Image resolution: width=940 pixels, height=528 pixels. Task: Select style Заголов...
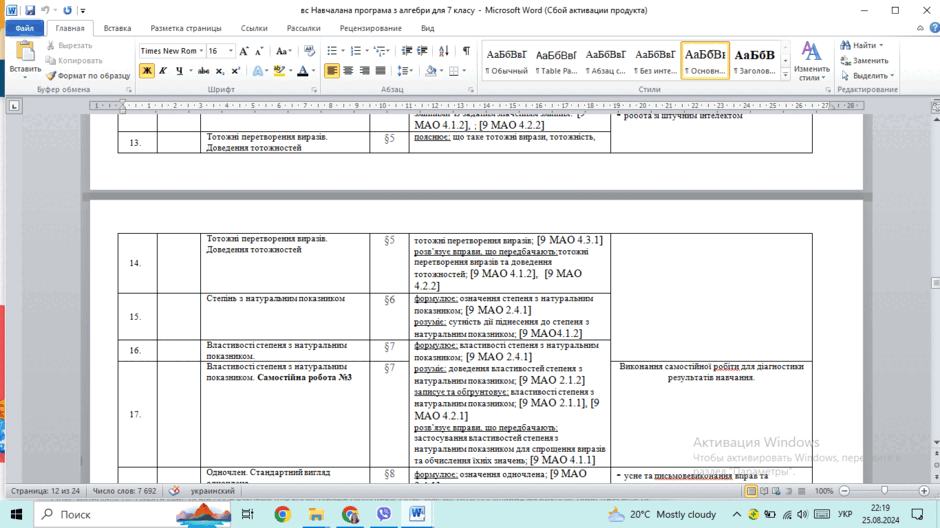[x=754, y=61]
